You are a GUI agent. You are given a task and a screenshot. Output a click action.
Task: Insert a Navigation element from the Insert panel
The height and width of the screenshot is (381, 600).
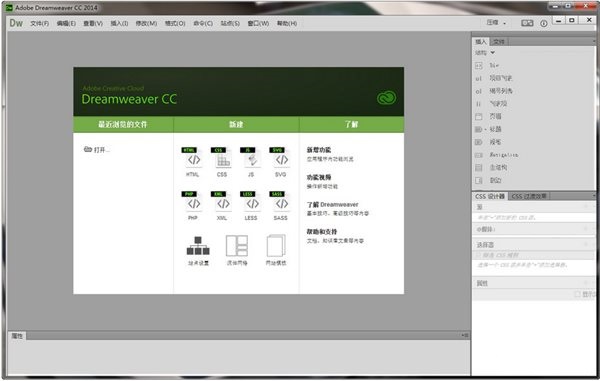point(497,155)
